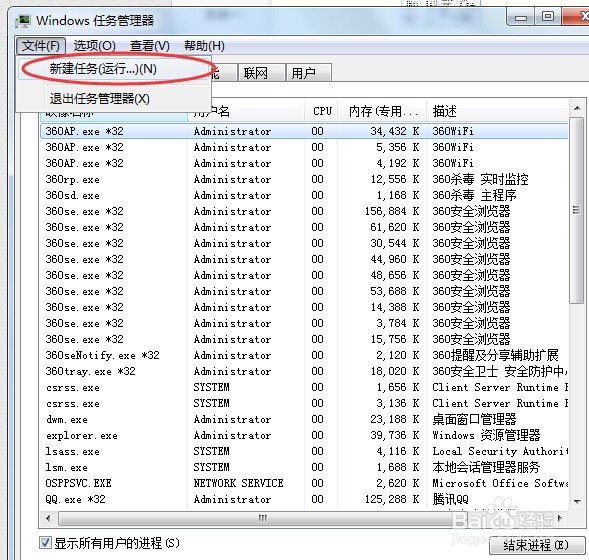Screen dimensions: 589x560
Task: Click the 腾讯QQ description cell
Action: pos(450,499)
